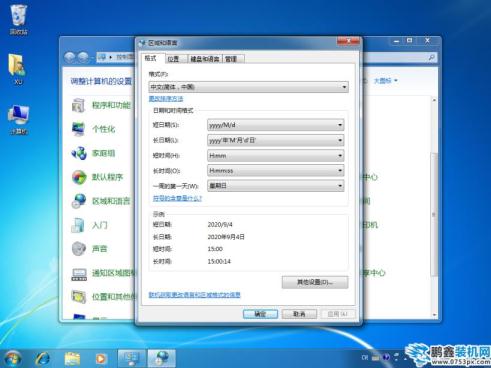Open the Windows Start menu orb

click(13, 359)
